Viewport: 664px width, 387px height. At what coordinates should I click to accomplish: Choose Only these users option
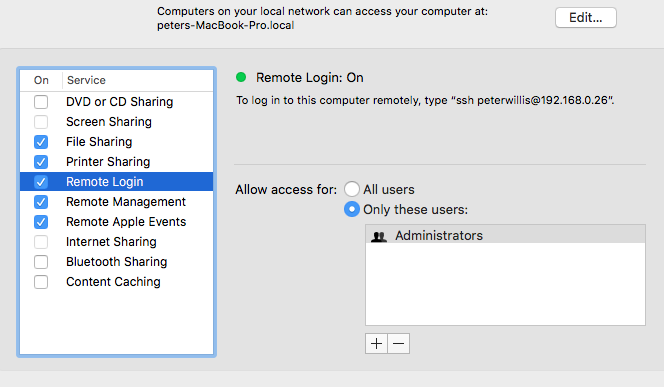pyautogui.click(x=352, y=209)
